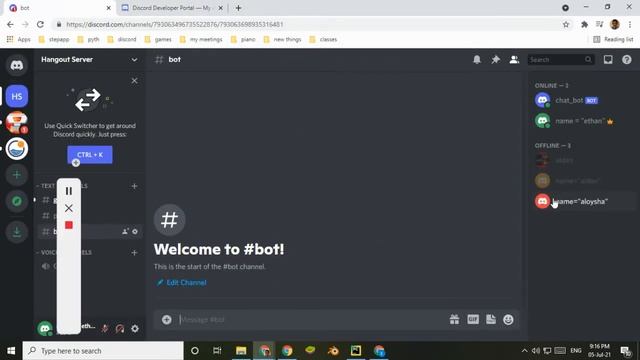Click Edit Channel link
Viewport: 640px width, 360px height.
point(182,282)
